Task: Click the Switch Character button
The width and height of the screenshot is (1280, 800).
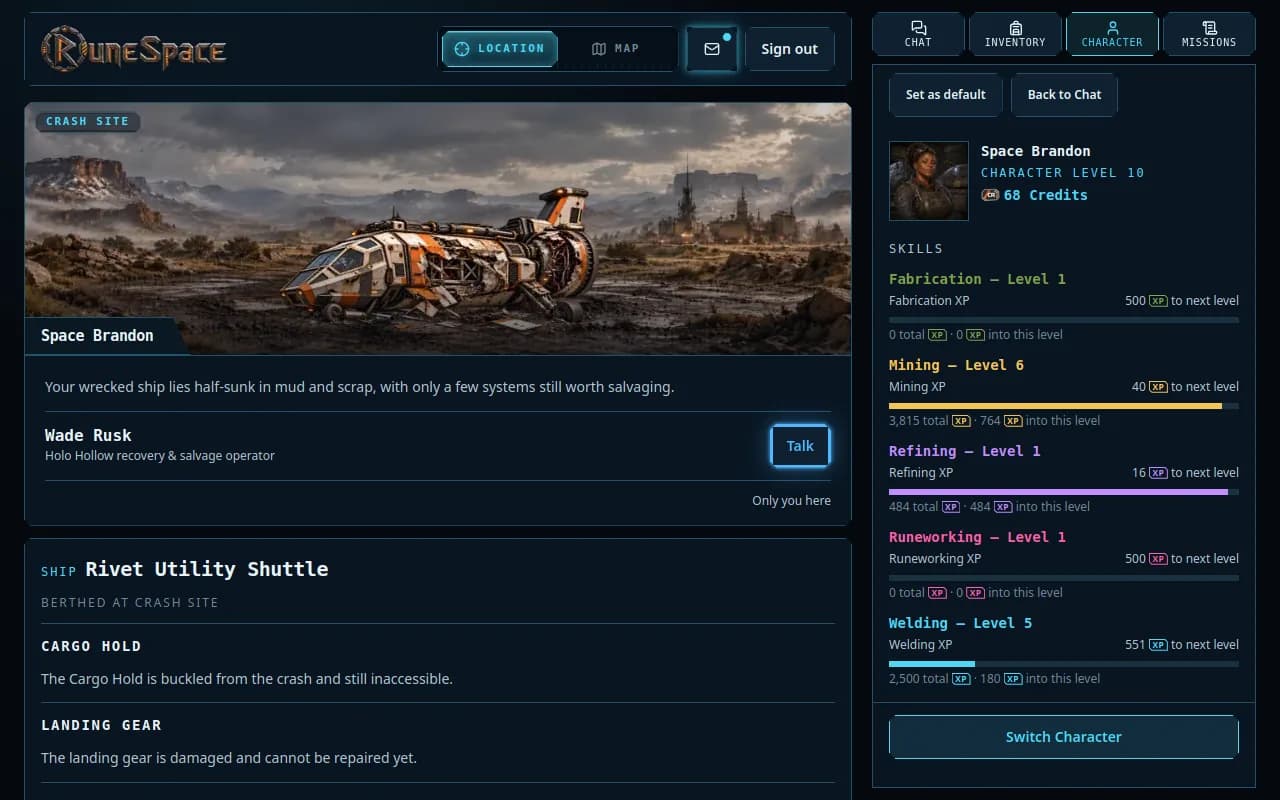Action: click(1064, 737)
